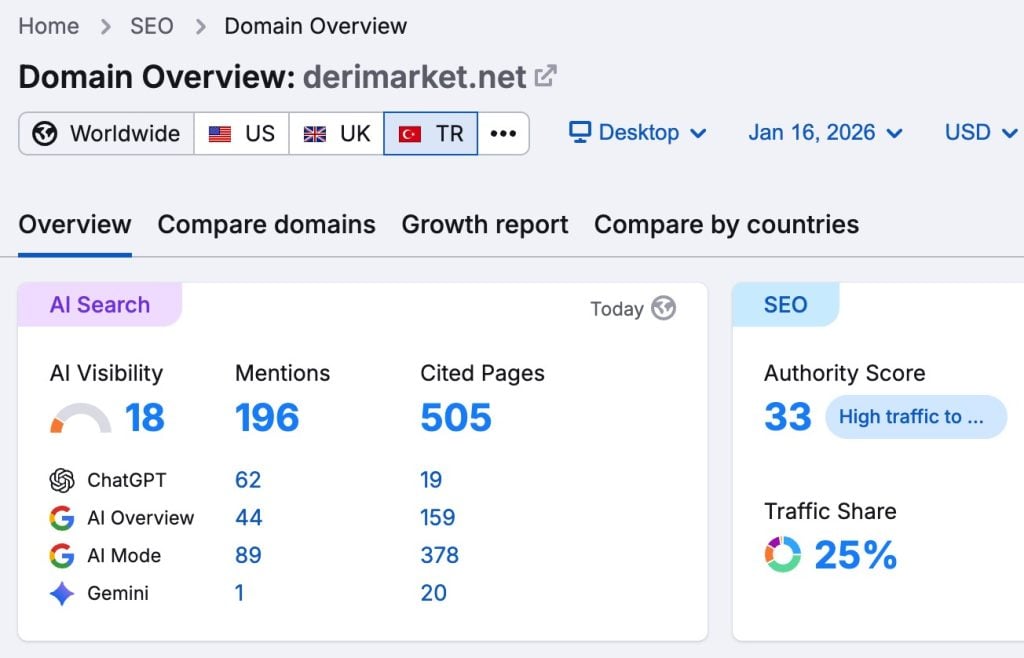This screenshot has width=1024, height=658.
Task: Open the USD currency dropdown
Action: tap(980, 133)
